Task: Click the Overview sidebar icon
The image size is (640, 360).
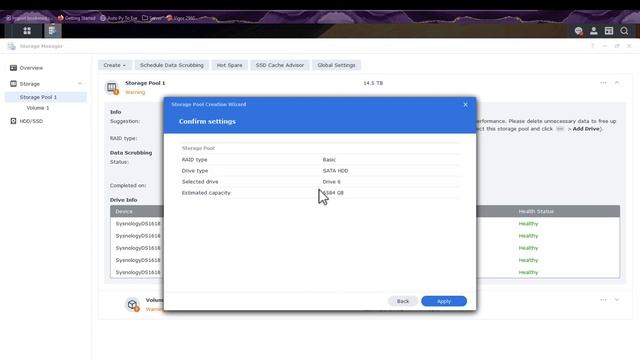Action: [x=13, y=68]
